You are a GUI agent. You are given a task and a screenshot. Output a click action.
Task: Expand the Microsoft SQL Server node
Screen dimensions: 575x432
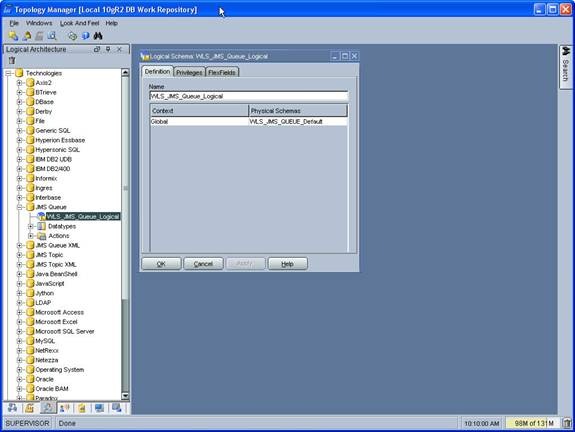click(x=19, y=332)
